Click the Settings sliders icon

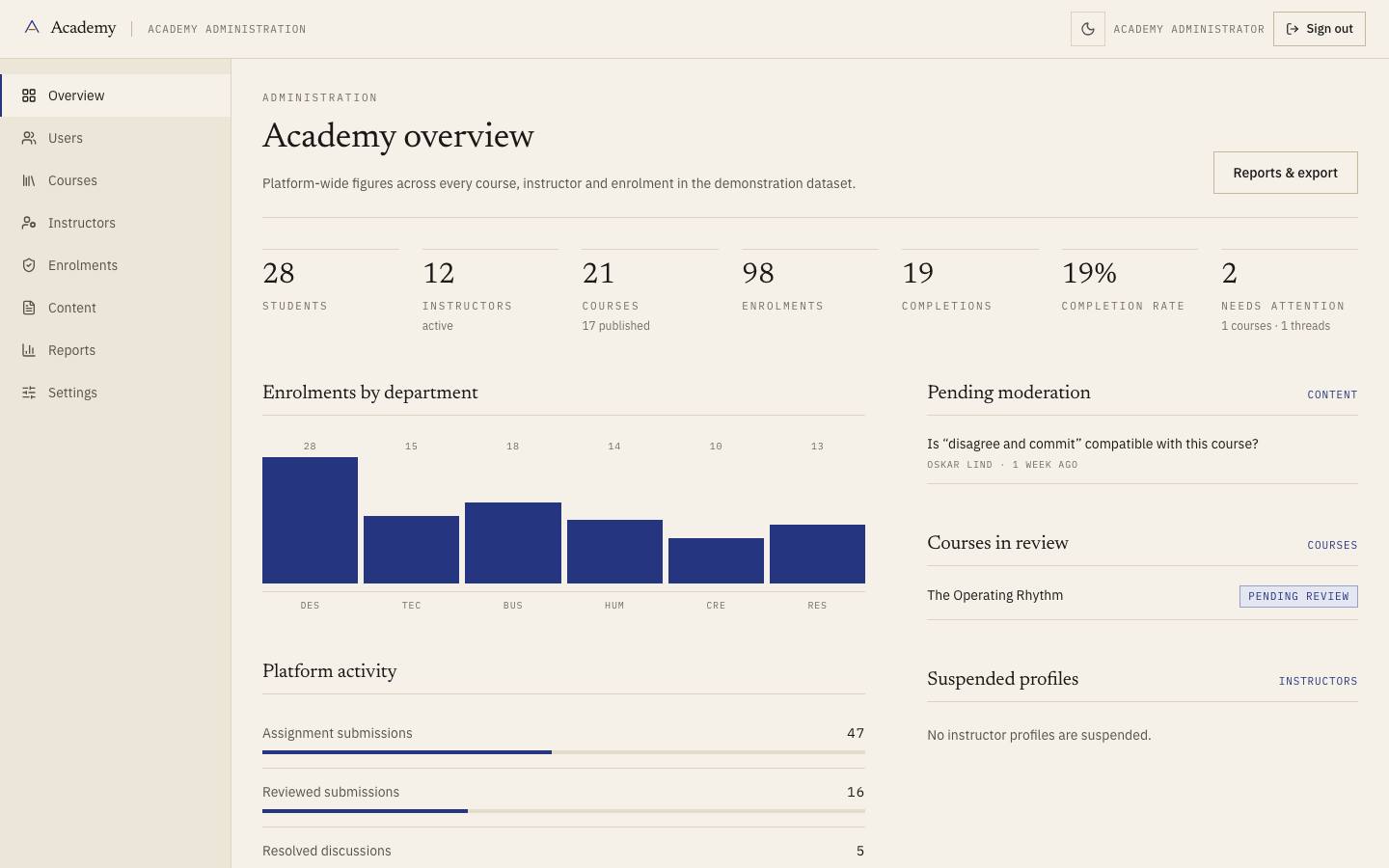point(29,393)
